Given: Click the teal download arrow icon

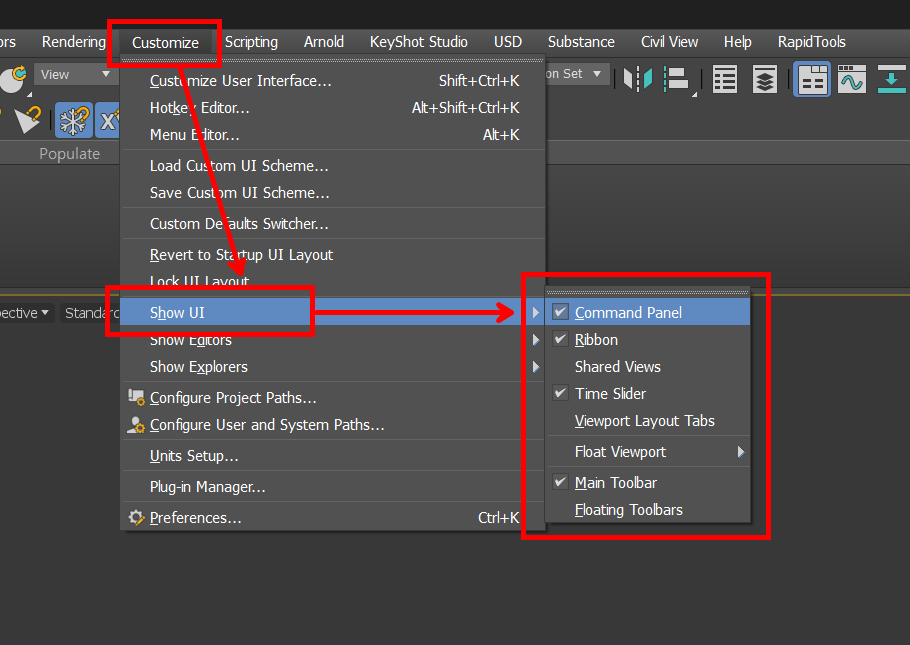Looking at the screenshot, I should (x=891, y=80).
